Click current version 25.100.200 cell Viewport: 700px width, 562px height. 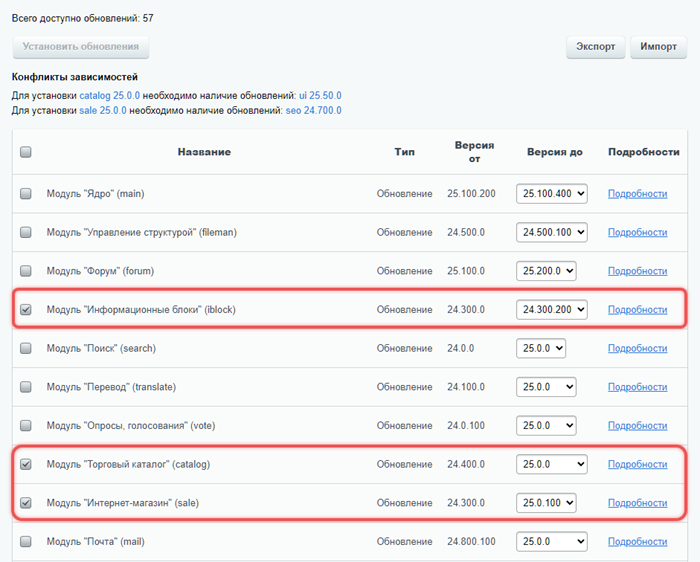click(x=471, y=194)
